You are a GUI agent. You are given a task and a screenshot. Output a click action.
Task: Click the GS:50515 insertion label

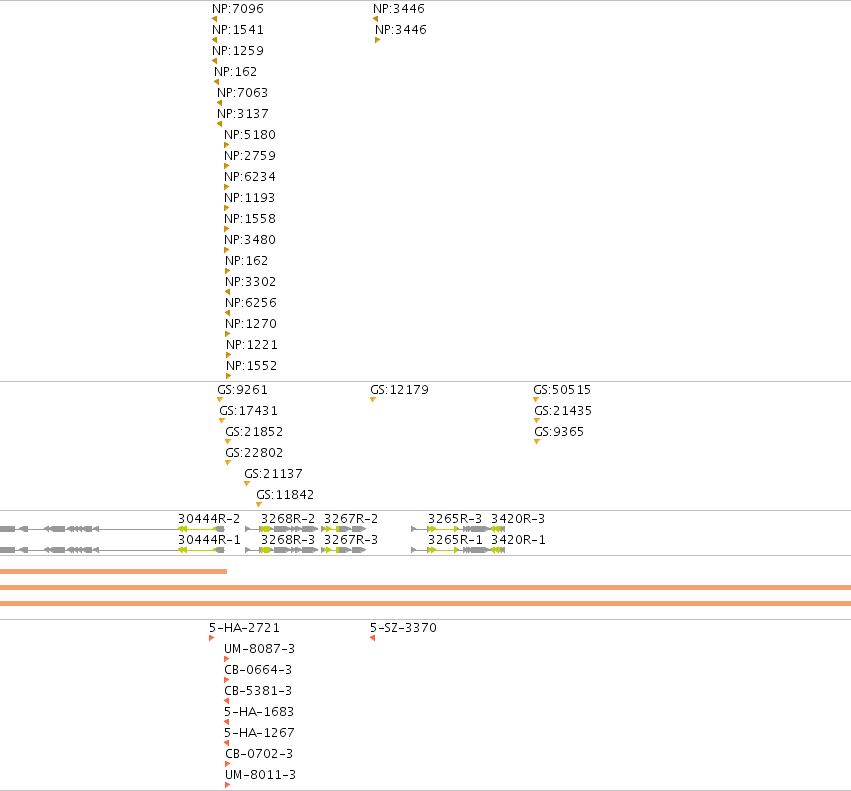pyautogui.click(x=562, y=390)
